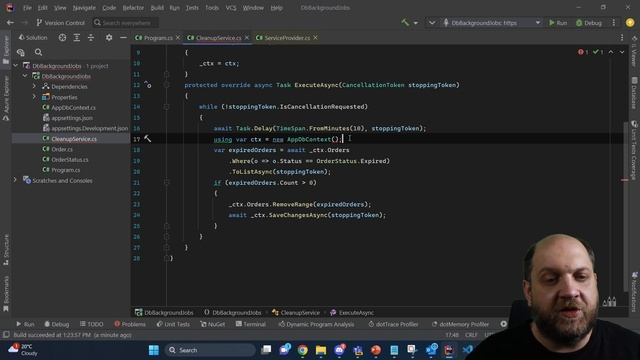The image size is (640, 360).
Task: Collapse all nodes in Solution explorer
Action: 91,38
